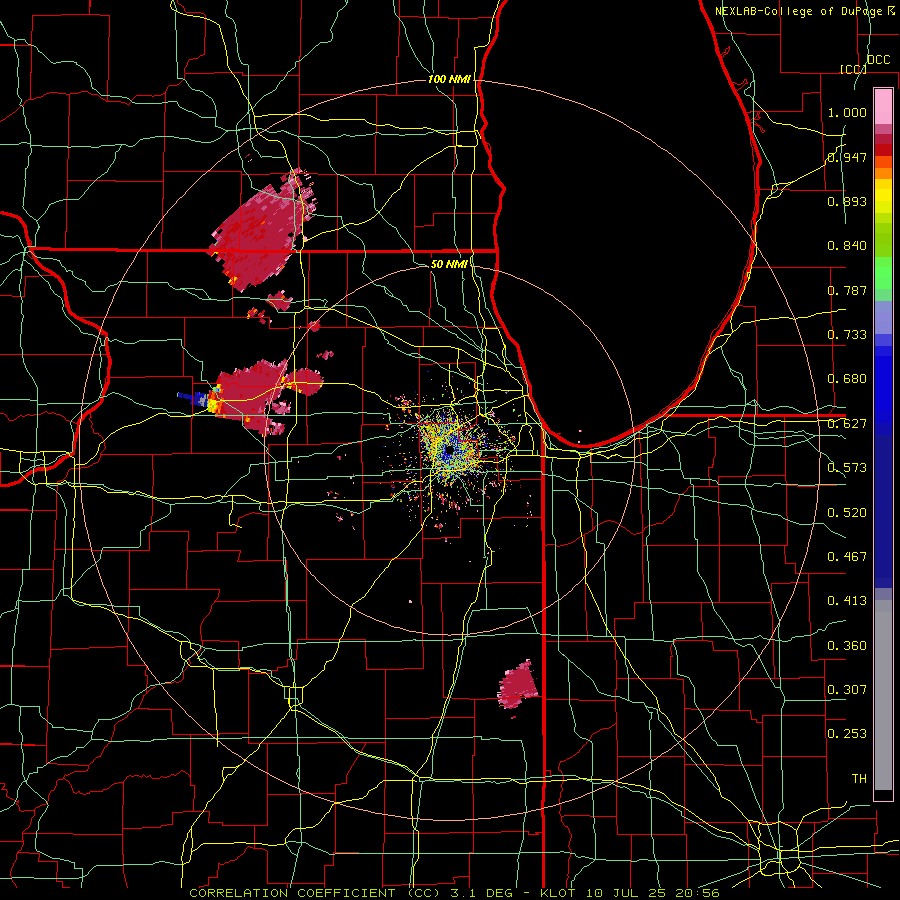Select the 0.680 legend value

point(847,379)
